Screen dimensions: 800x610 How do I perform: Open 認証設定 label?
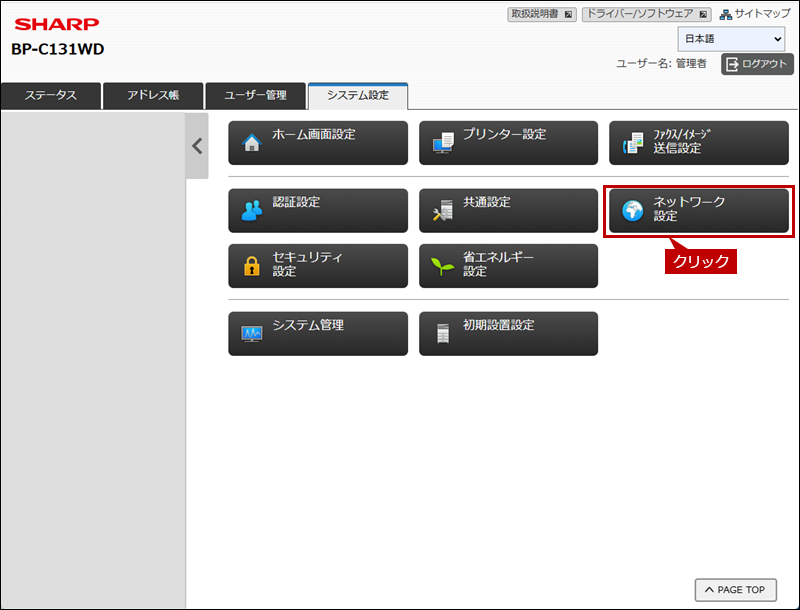pyautogui.click(x=296, y=202)
